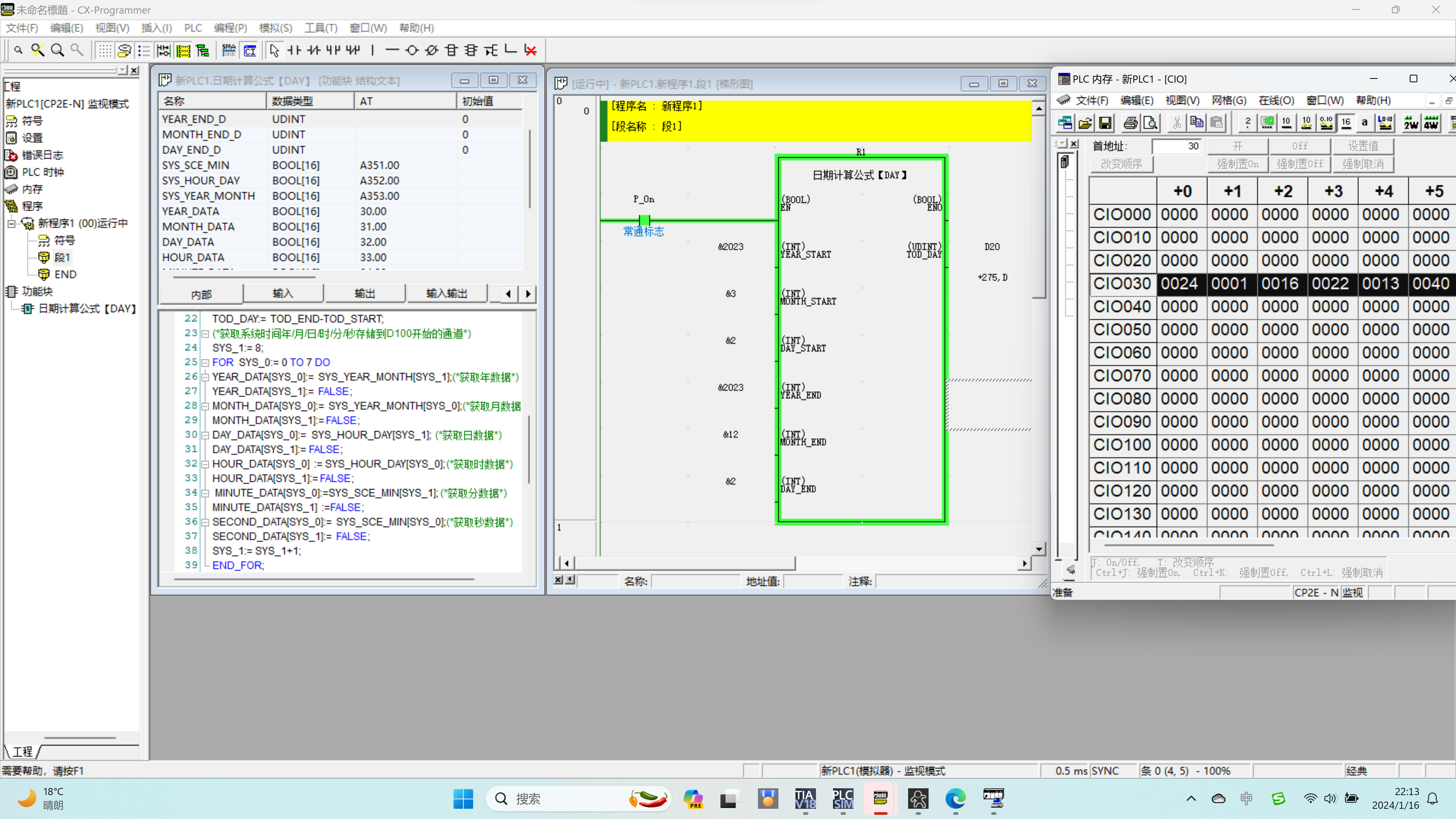Collapse the FOR loop at line 25
This screenshot has height=819, width=1456.
click(206, 362)
